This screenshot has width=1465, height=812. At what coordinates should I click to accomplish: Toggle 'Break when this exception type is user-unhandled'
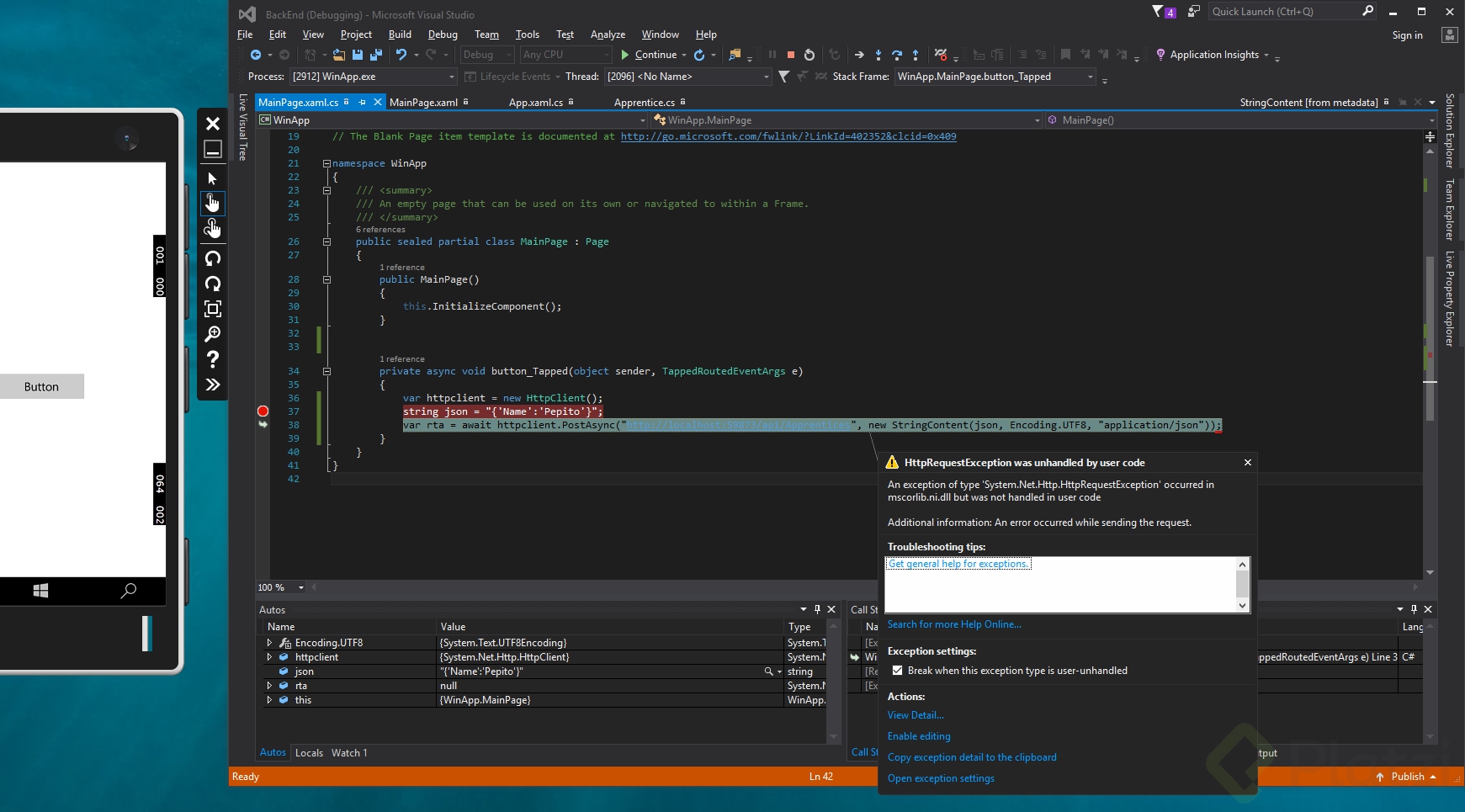click(x=897, y=671)
